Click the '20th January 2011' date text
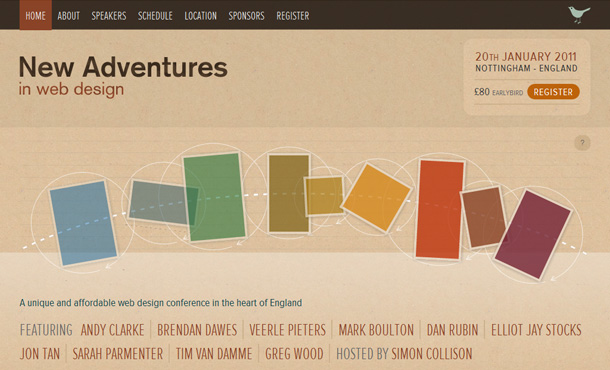Screen dimensions: 610x370 point(526,57)
